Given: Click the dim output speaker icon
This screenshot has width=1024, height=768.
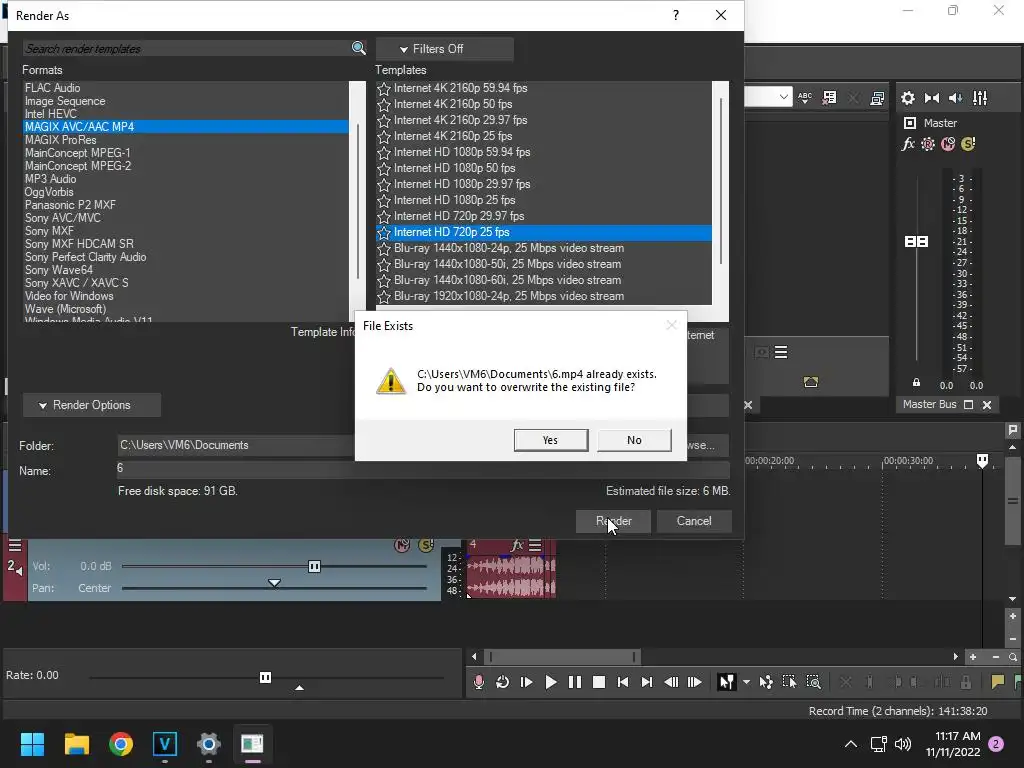Looking at the screenshot, I should 955,98.
